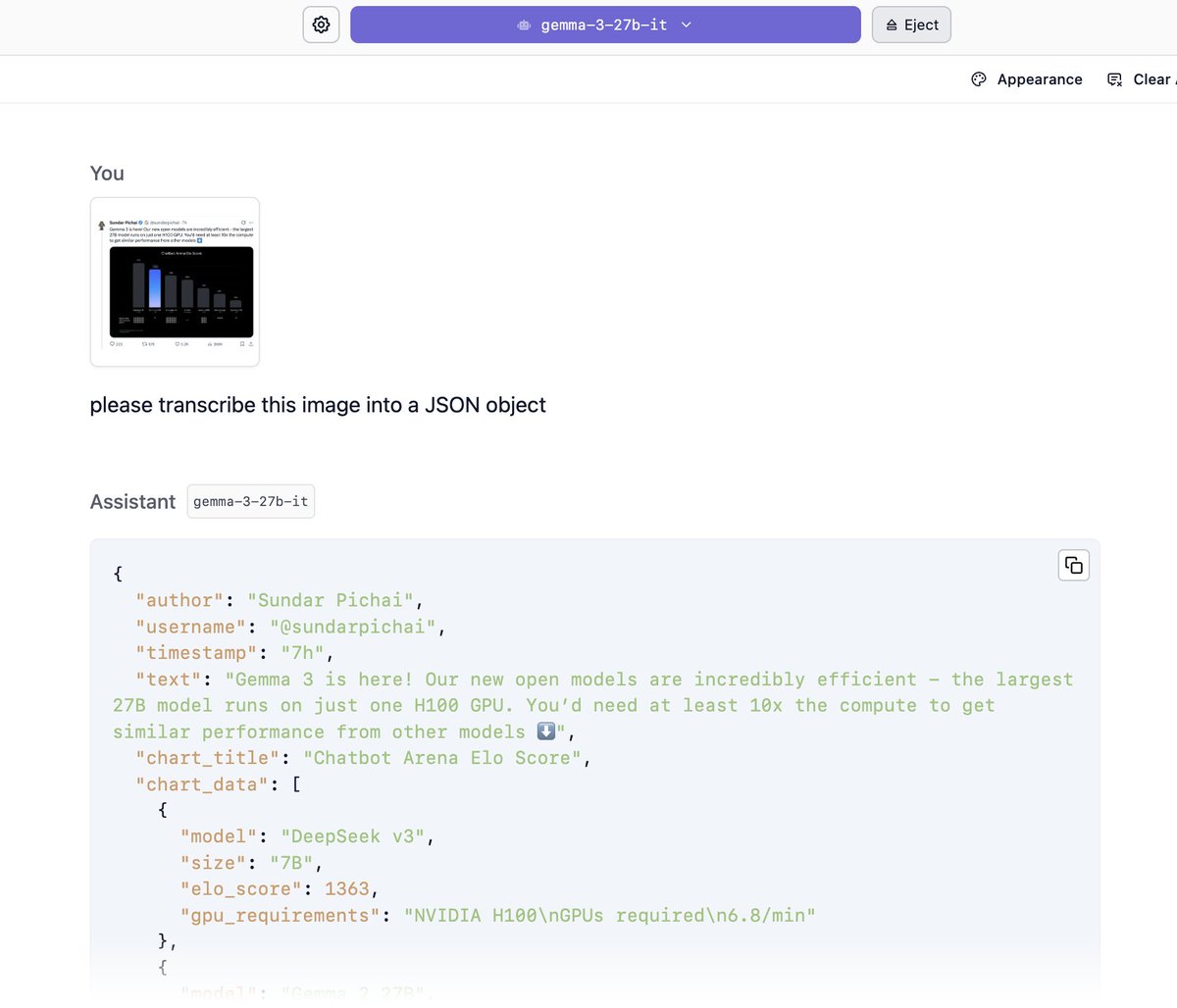The height and width of the screenshot is (1008, 1177).
Task: Open the Appearance menu
Action: click(x=1026, y=78)
